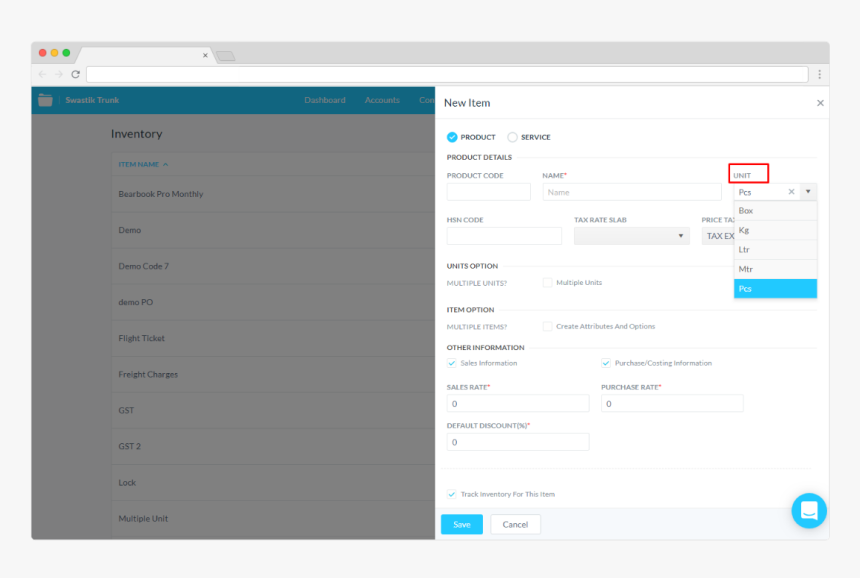Select the GST inventory row
Screen dimensions: 860x578
[x=273, y=410]
